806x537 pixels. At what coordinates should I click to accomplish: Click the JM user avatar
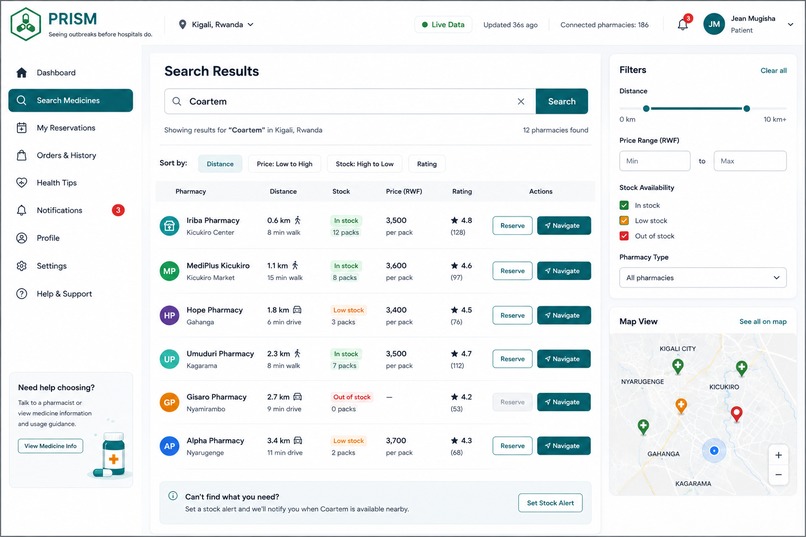coord(714,24)
